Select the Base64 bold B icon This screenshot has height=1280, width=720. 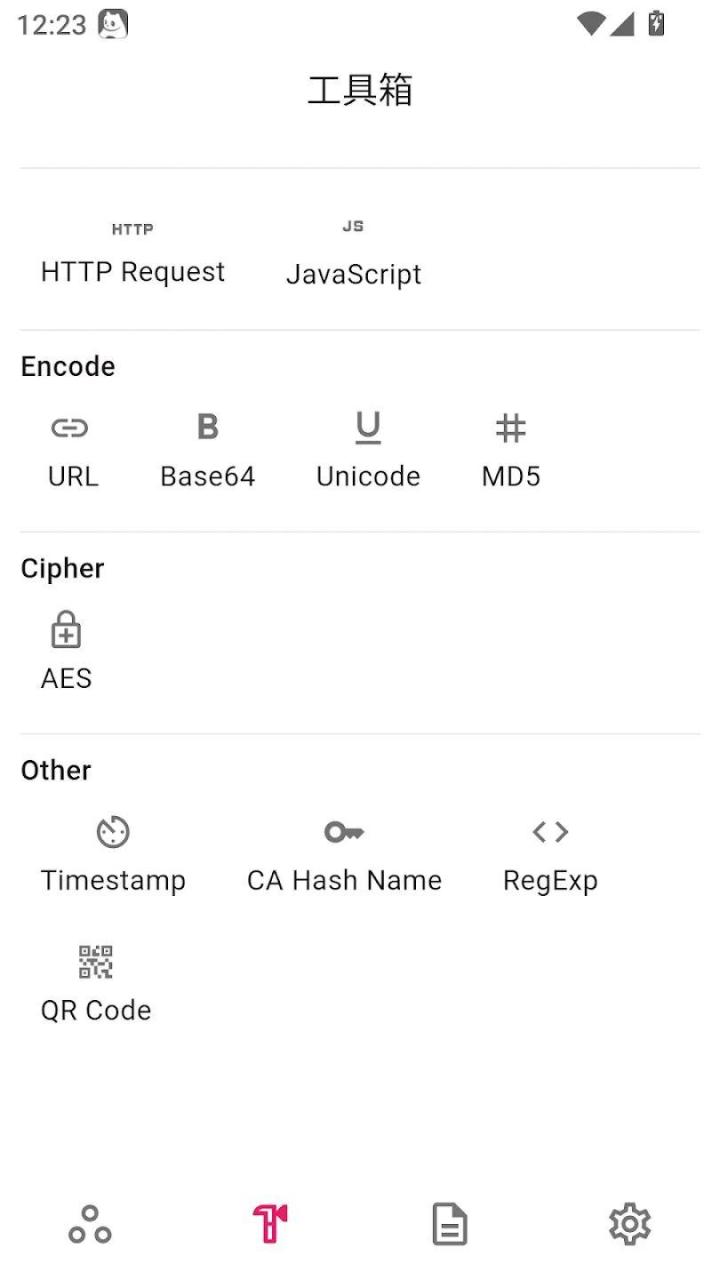[x=207, y=427]
